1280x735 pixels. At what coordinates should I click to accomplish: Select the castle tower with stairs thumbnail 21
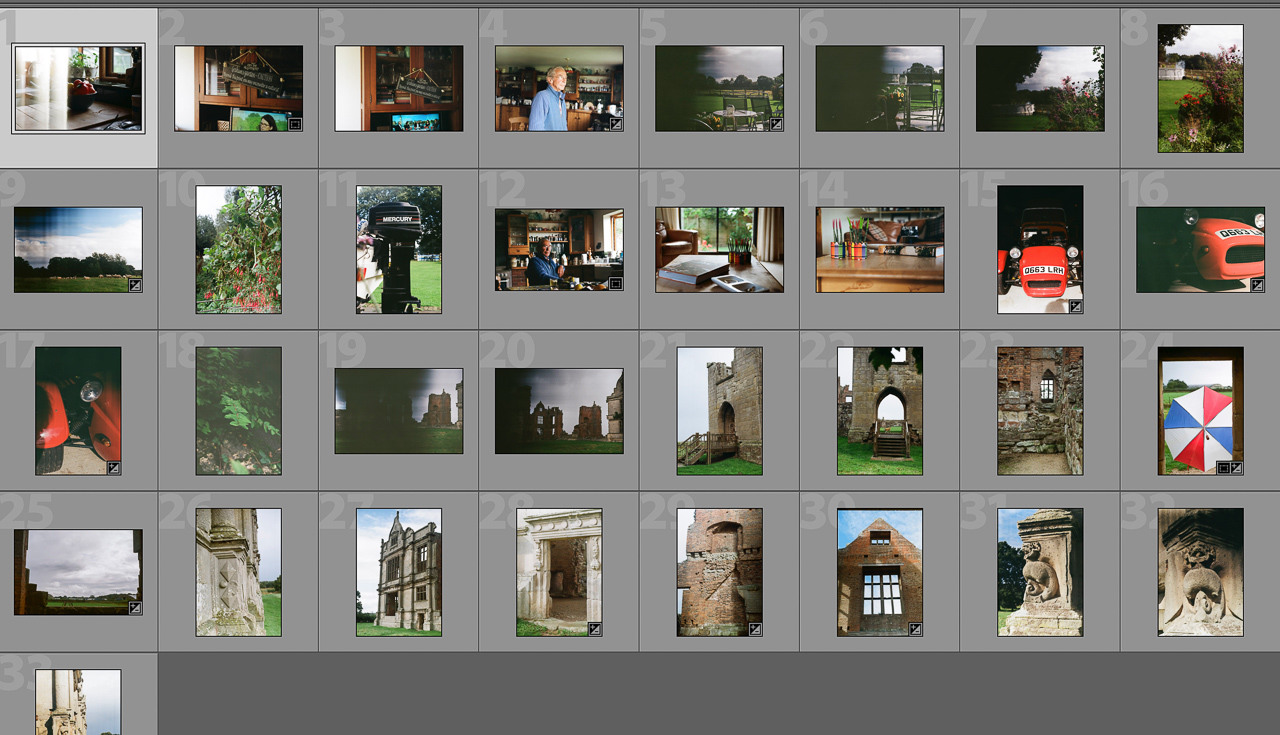tap(719, 410)
